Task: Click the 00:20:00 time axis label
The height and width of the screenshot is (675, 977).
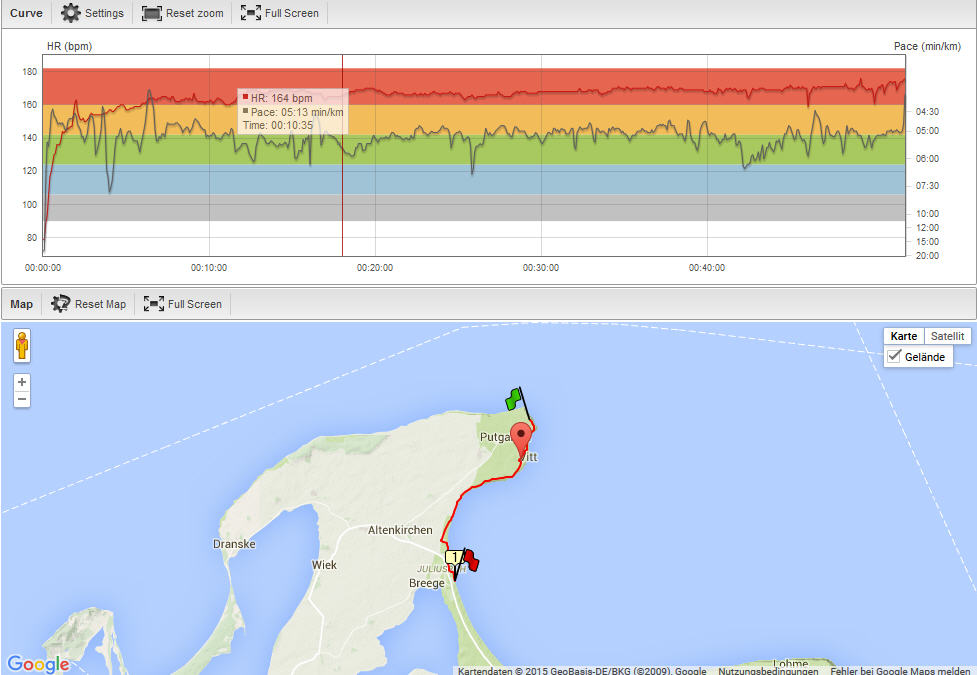Action: pyautogui.click(x=374, y=267)
